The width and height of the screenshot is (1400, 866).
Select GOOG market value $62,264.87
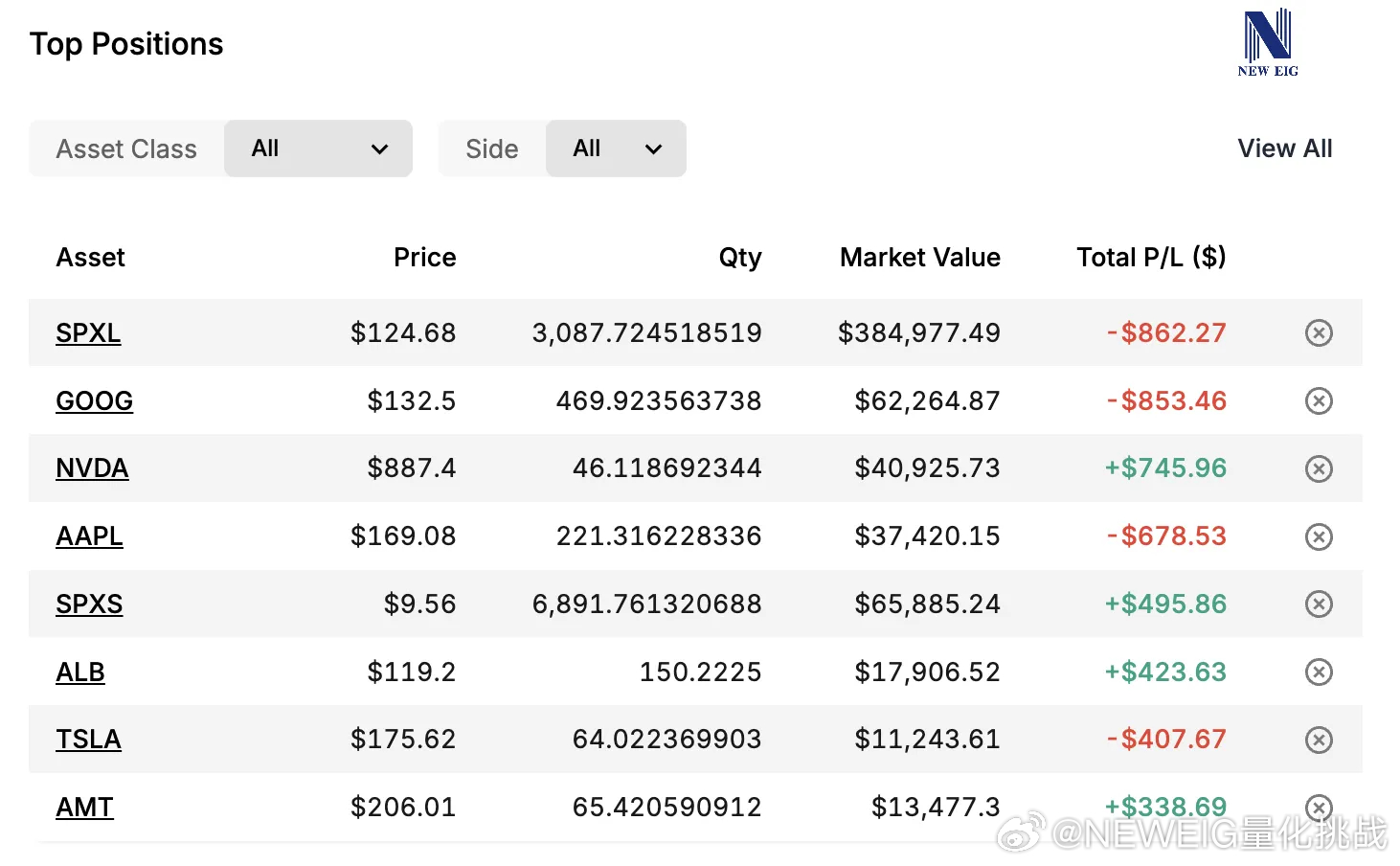tap(928, 400)
